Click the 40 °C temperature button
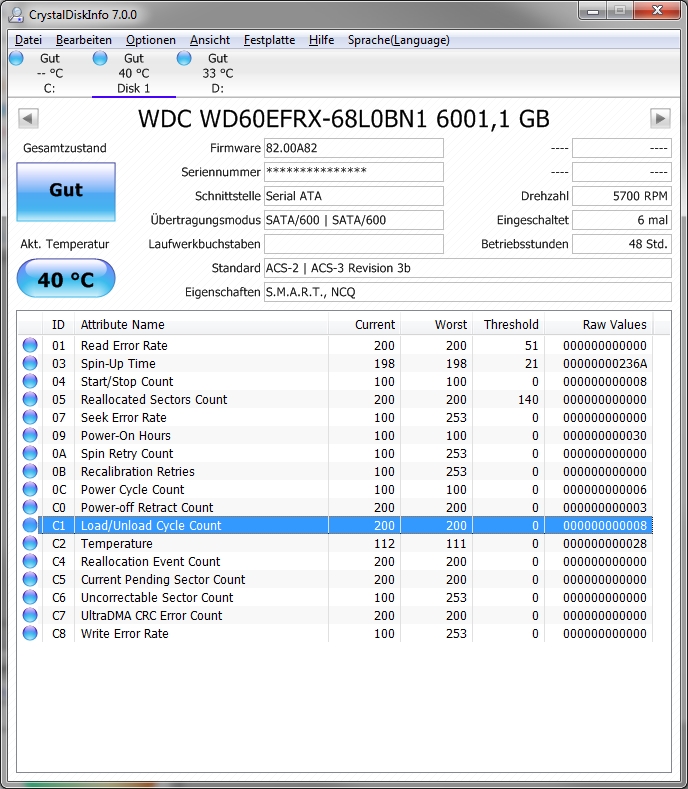Image resolution: width=688 pixels, height=789 pixels. 66,278
